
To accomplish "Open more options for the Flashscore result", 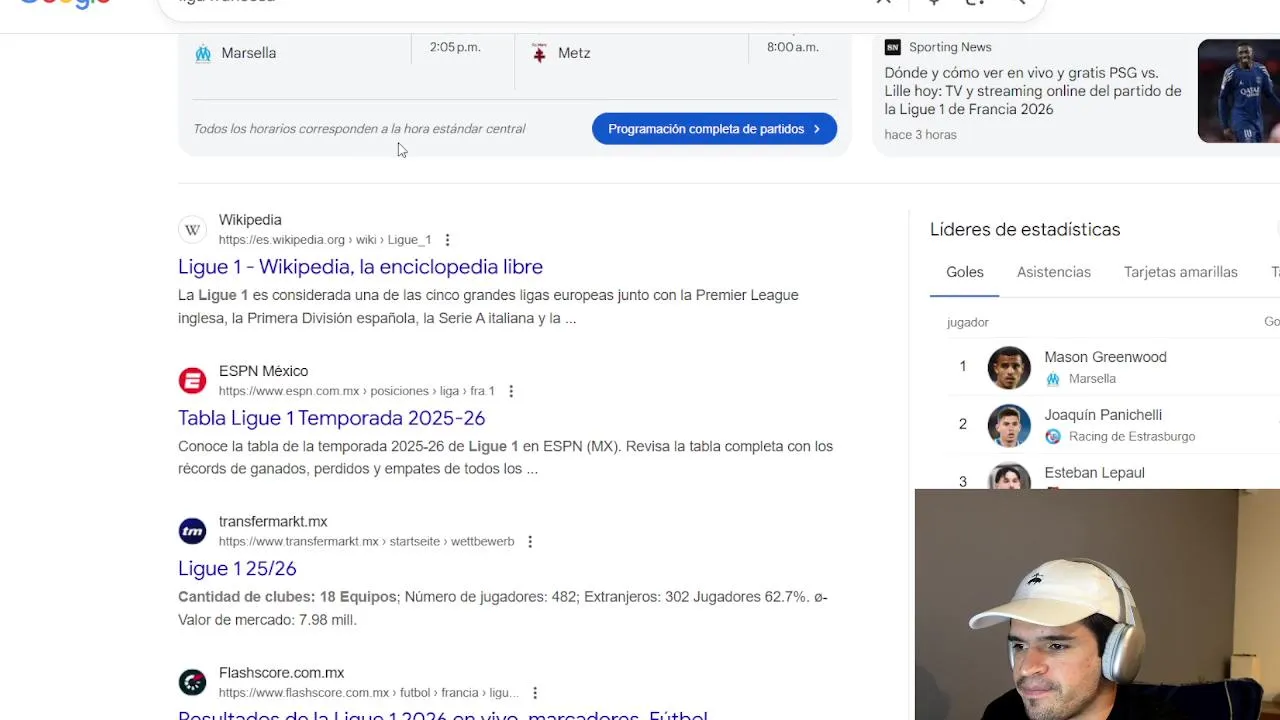I will (x=534, y=693).
